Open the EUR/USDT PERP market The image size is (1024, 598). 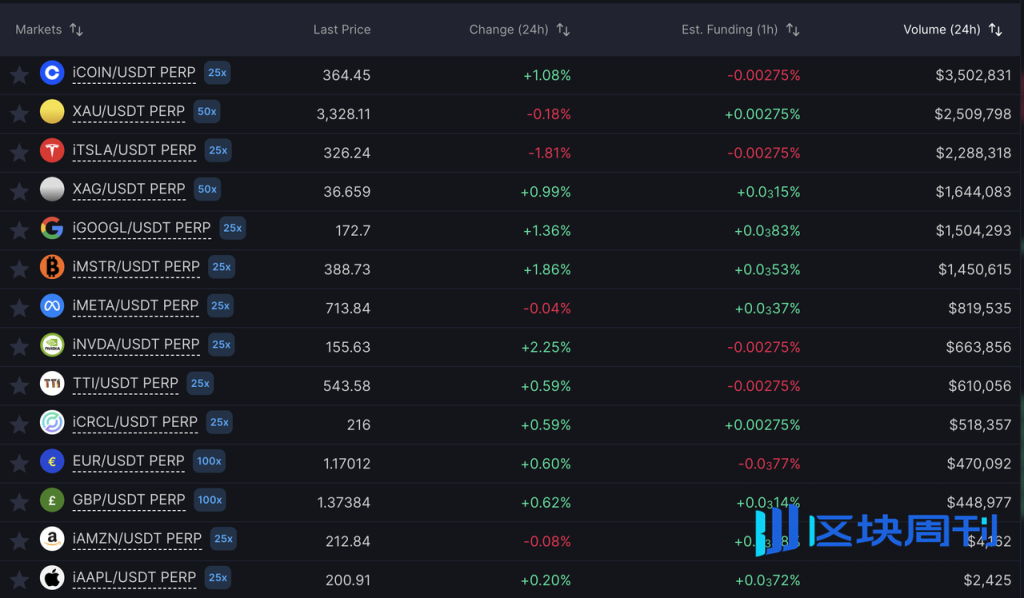129,461
